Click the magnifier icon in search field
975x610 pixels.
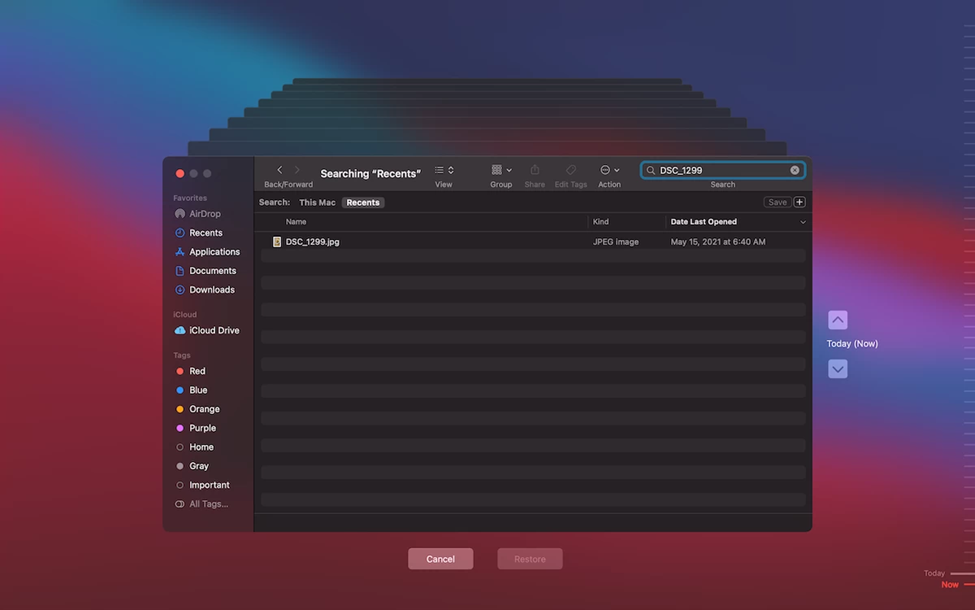(x=650, y=170)
